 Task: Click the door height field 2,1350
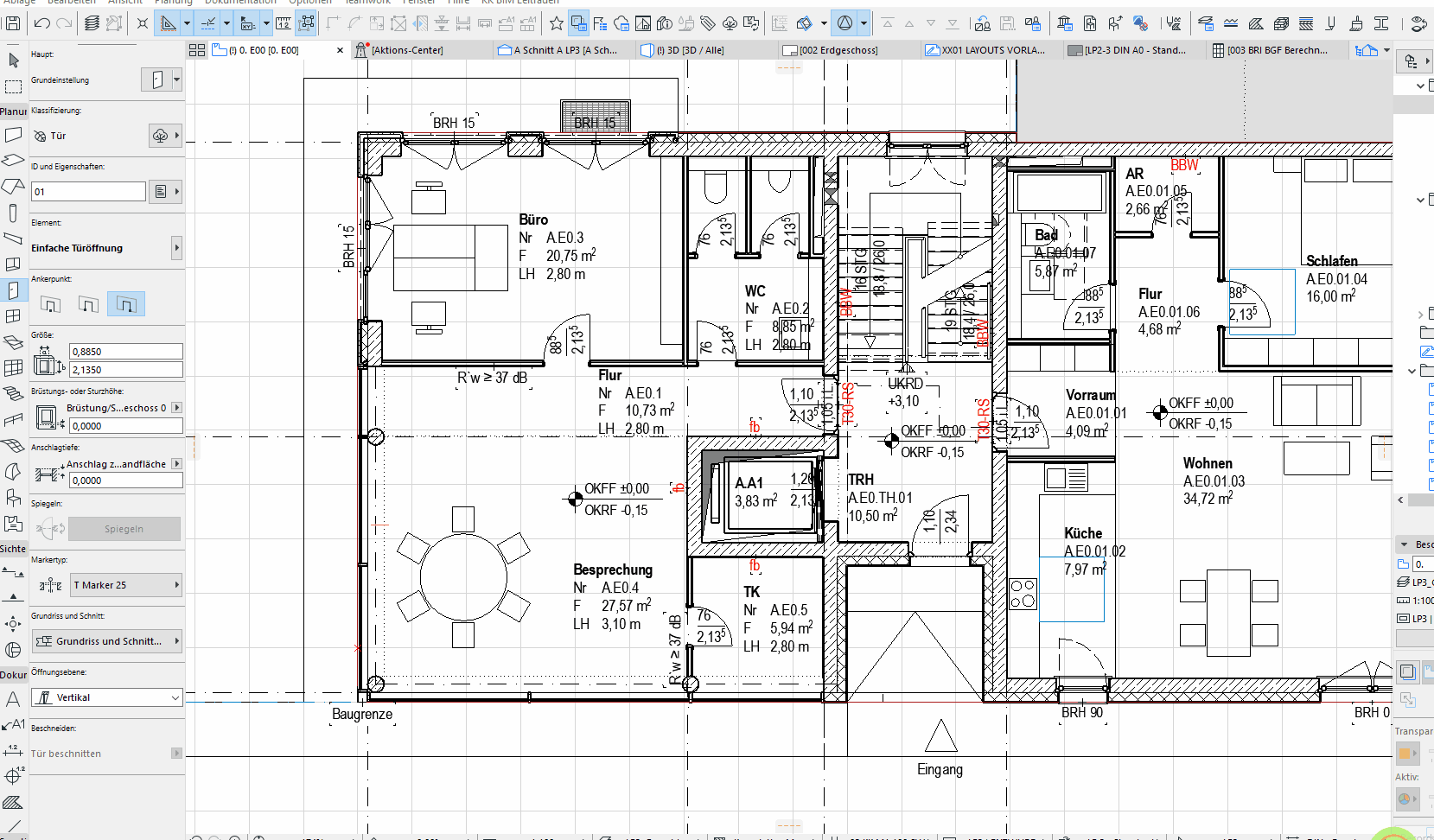(126, 370)
